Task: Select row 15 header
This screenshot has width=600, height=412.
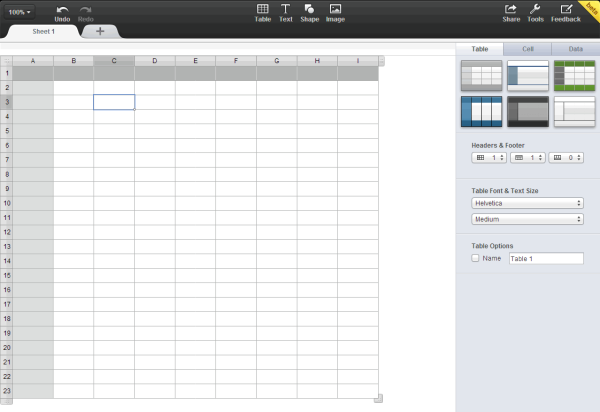Action: (x=7, y=275)
